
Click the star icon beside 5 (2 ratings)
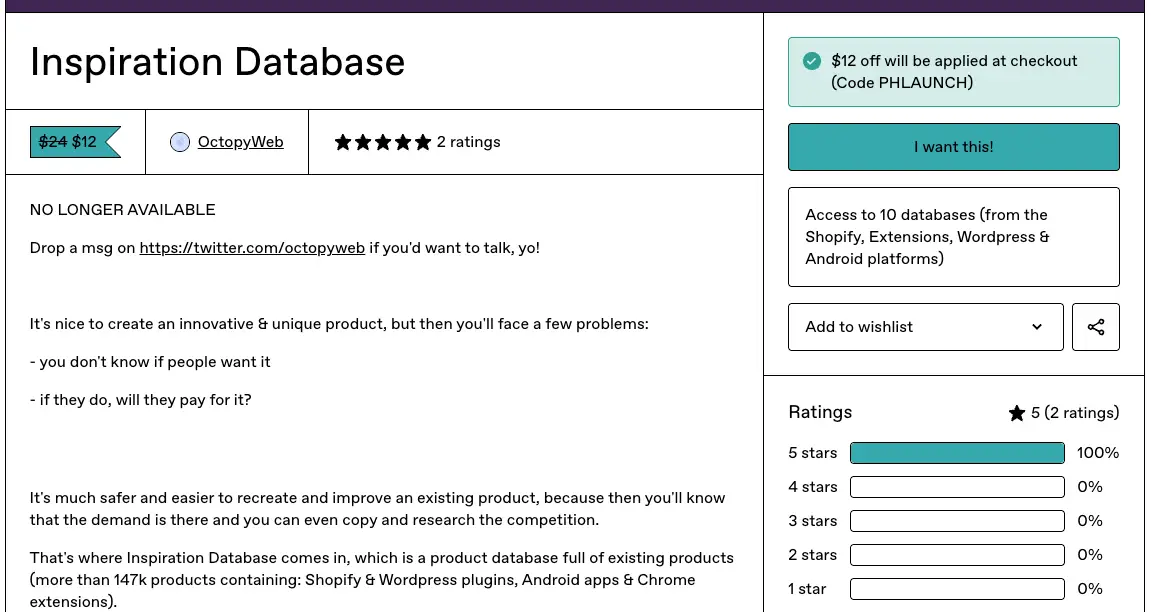(x=1017, y=413)
